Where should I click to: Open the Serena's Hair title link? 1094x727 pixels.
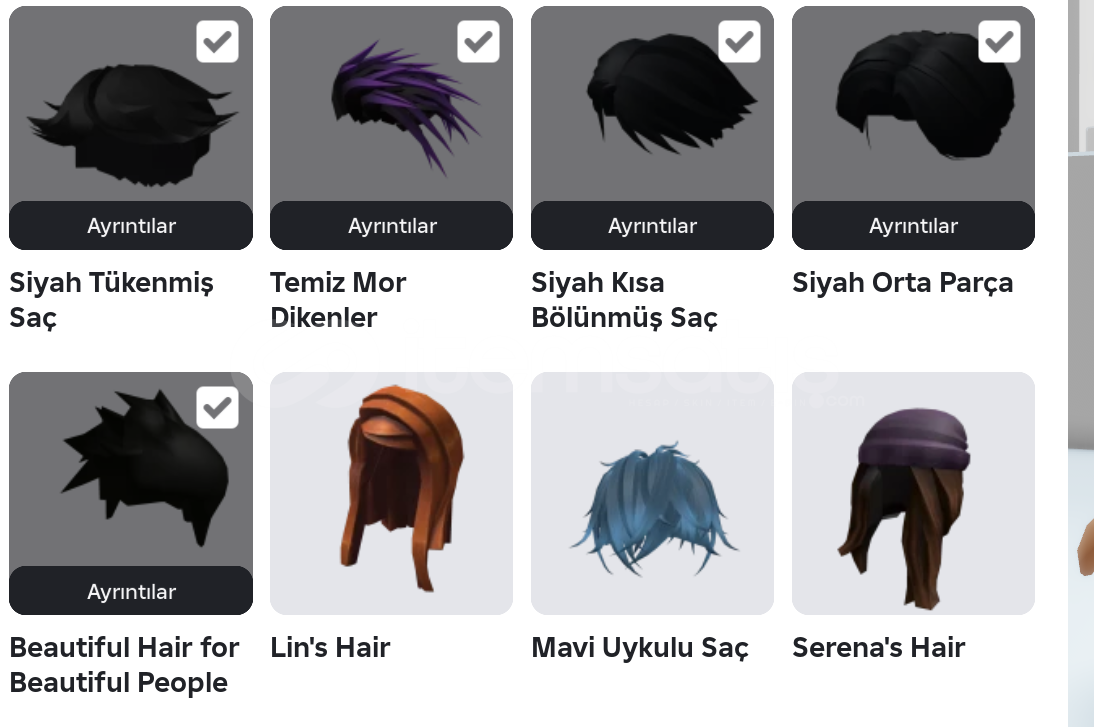[x=878, y=647]
